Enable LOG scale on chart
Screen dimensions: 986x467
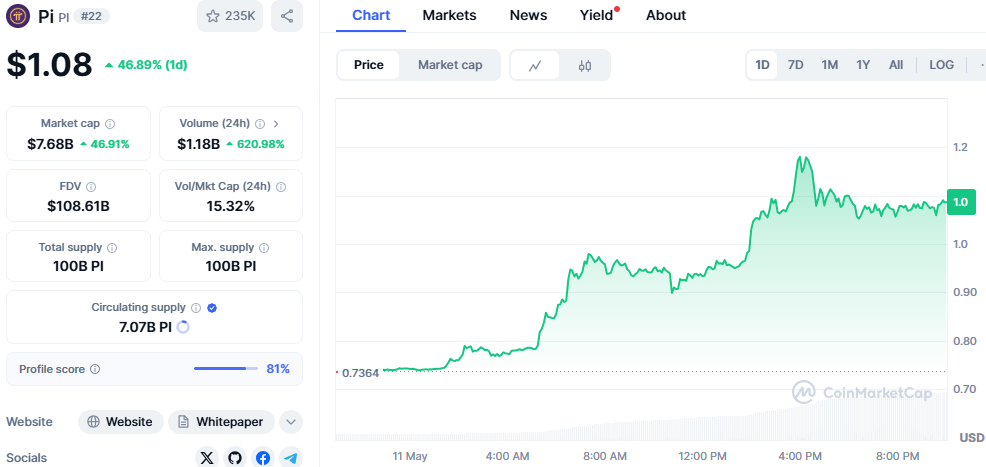tap(941, 65)
